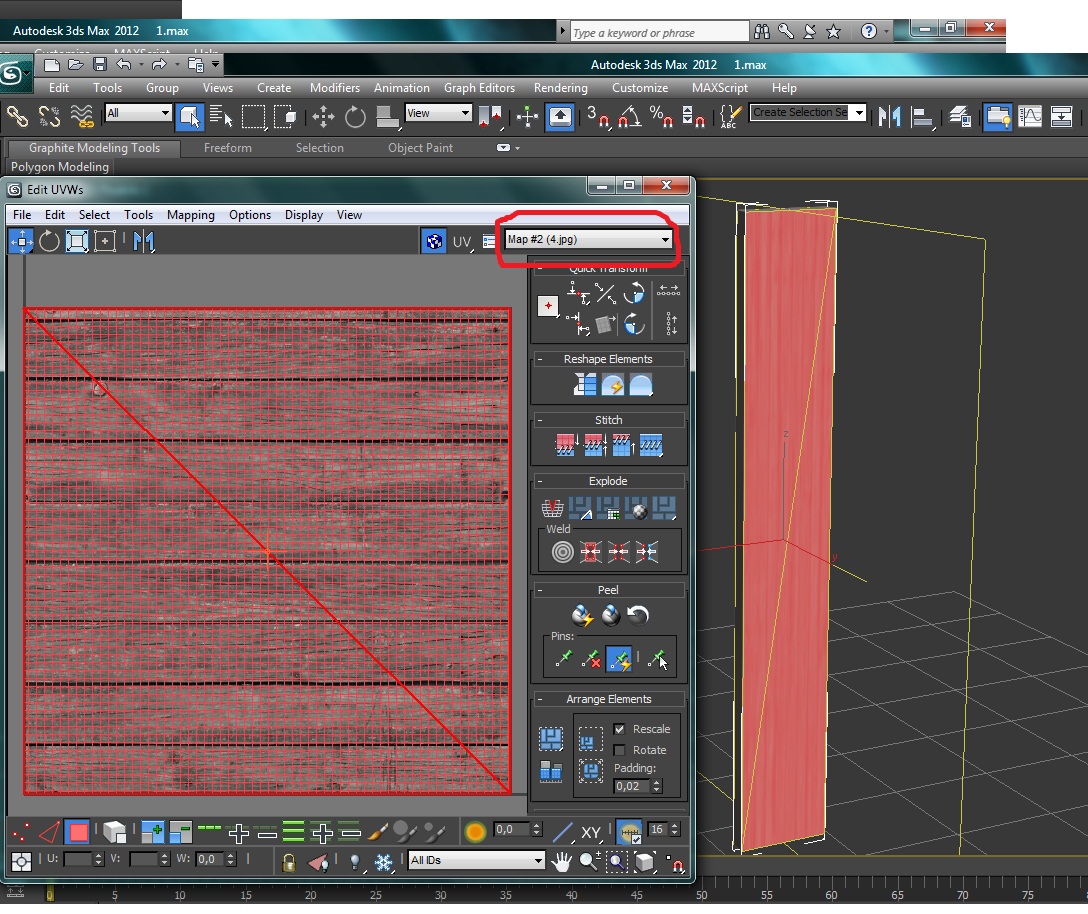Click the Relax Until Flat icon in Reshape Elements
This screenshot has height=914, width=1088.
click(612, 385)
